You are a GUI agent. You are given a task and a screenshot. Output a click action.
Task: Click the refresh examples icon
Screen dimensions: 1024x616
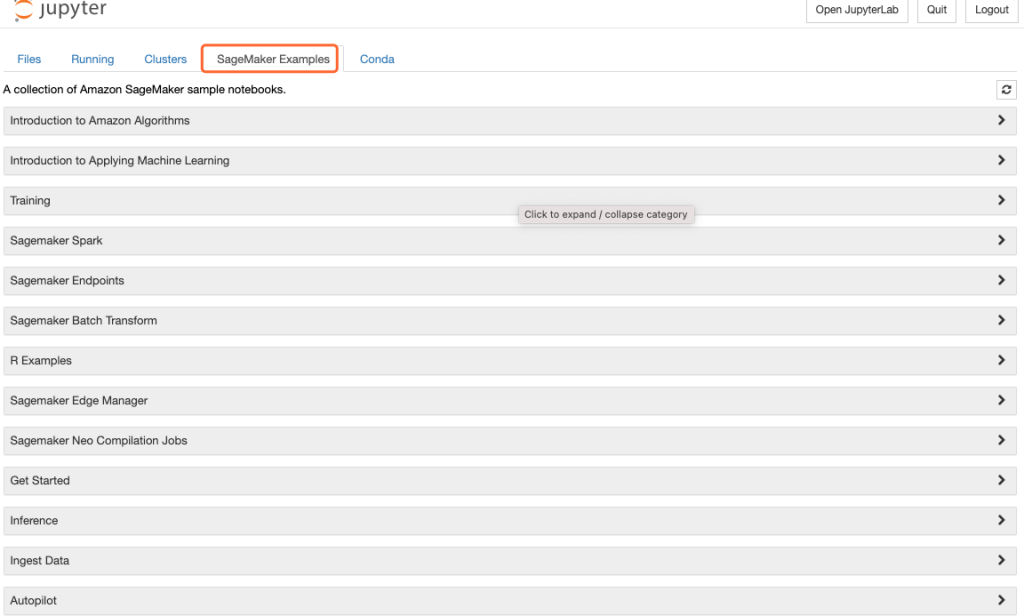tap(1006, 89)
